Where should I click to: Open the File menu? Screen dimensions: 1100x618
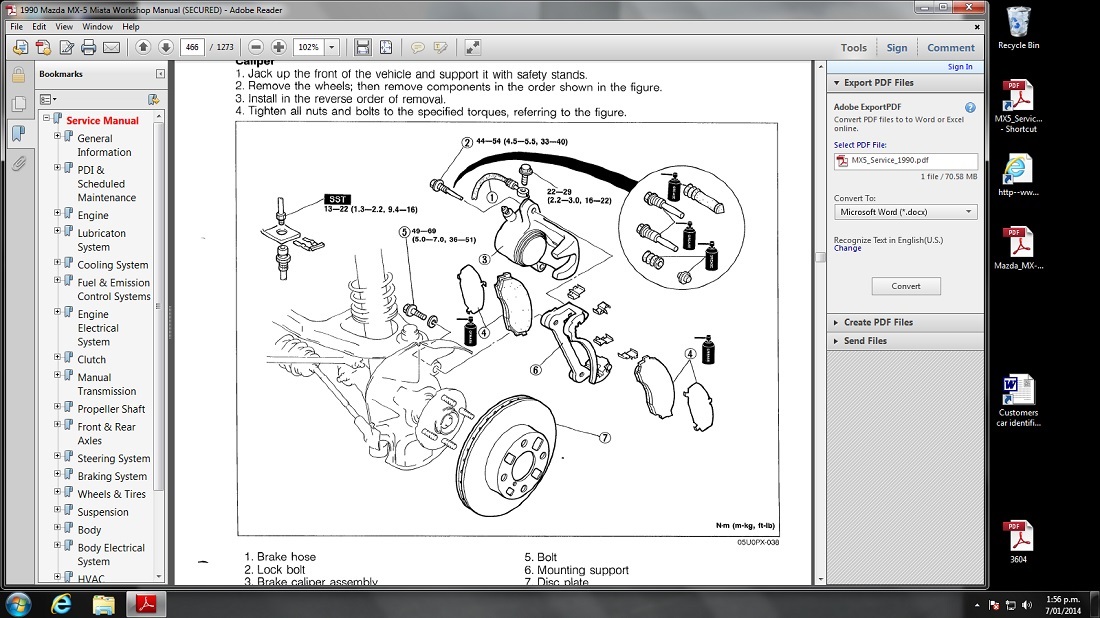[16, 27]
